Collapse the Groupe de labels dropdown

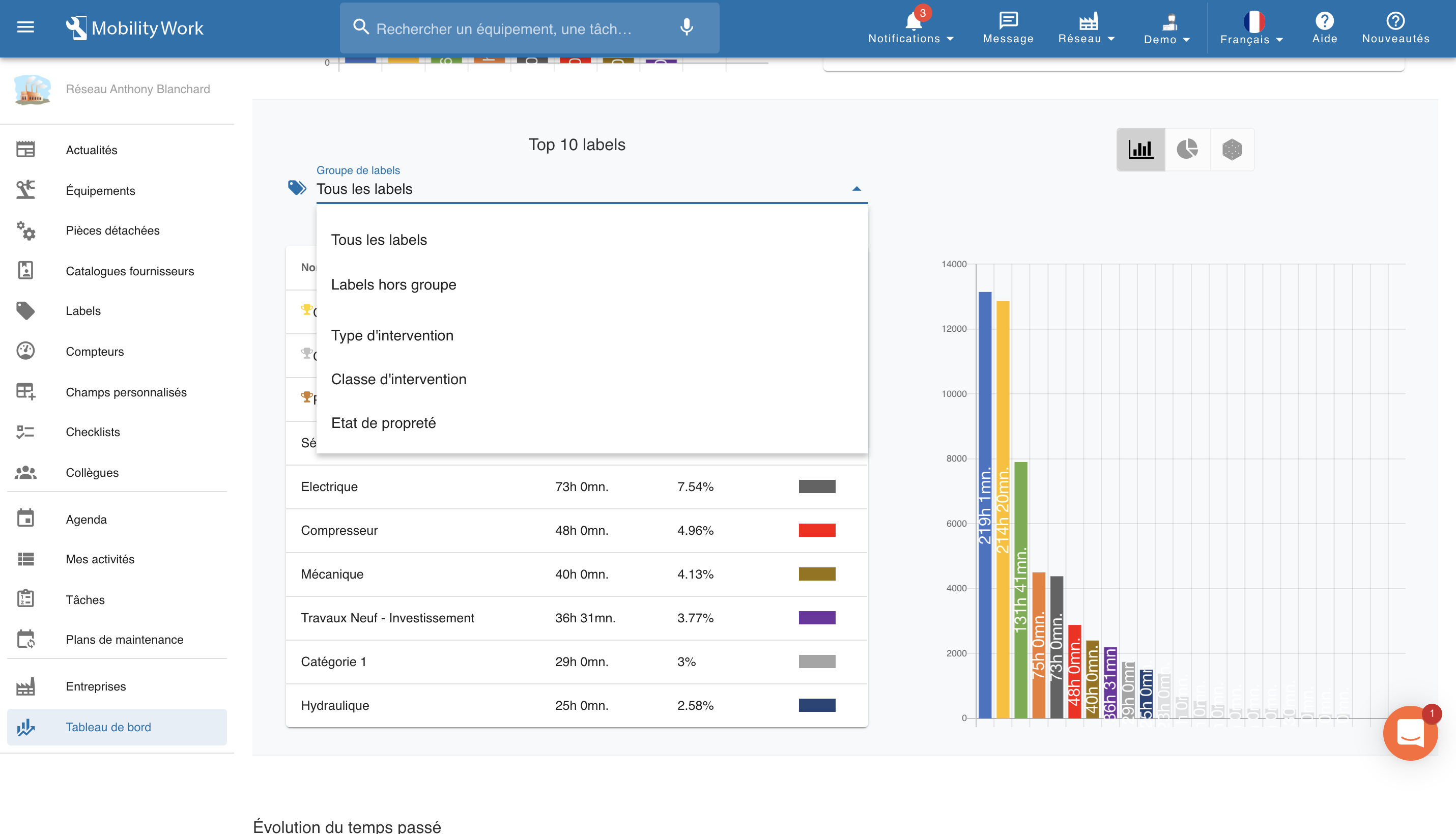pos(855,189)
